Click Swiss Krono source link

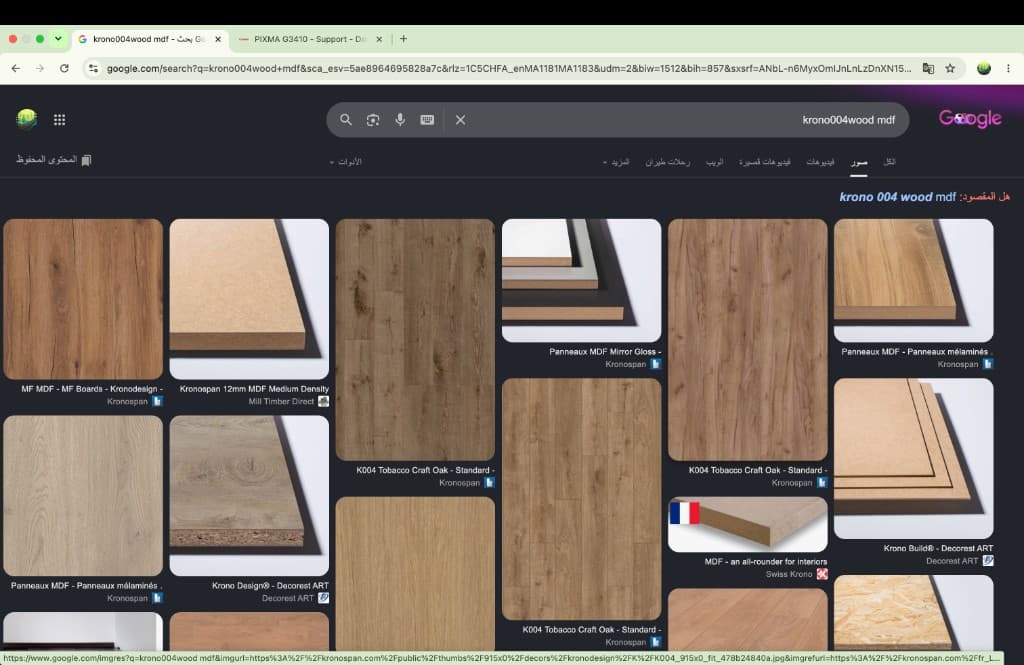[x=789, y=574]
